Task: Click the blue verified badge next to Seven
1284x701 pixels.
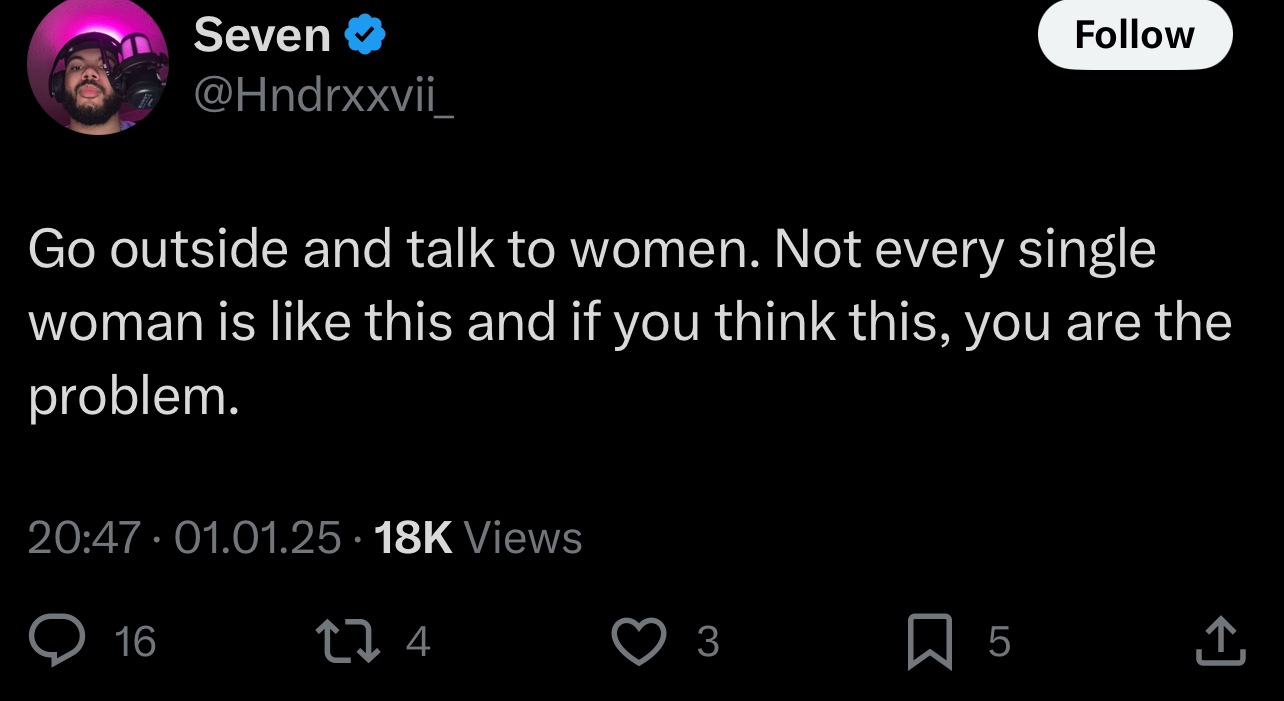Action: [366, 35]
